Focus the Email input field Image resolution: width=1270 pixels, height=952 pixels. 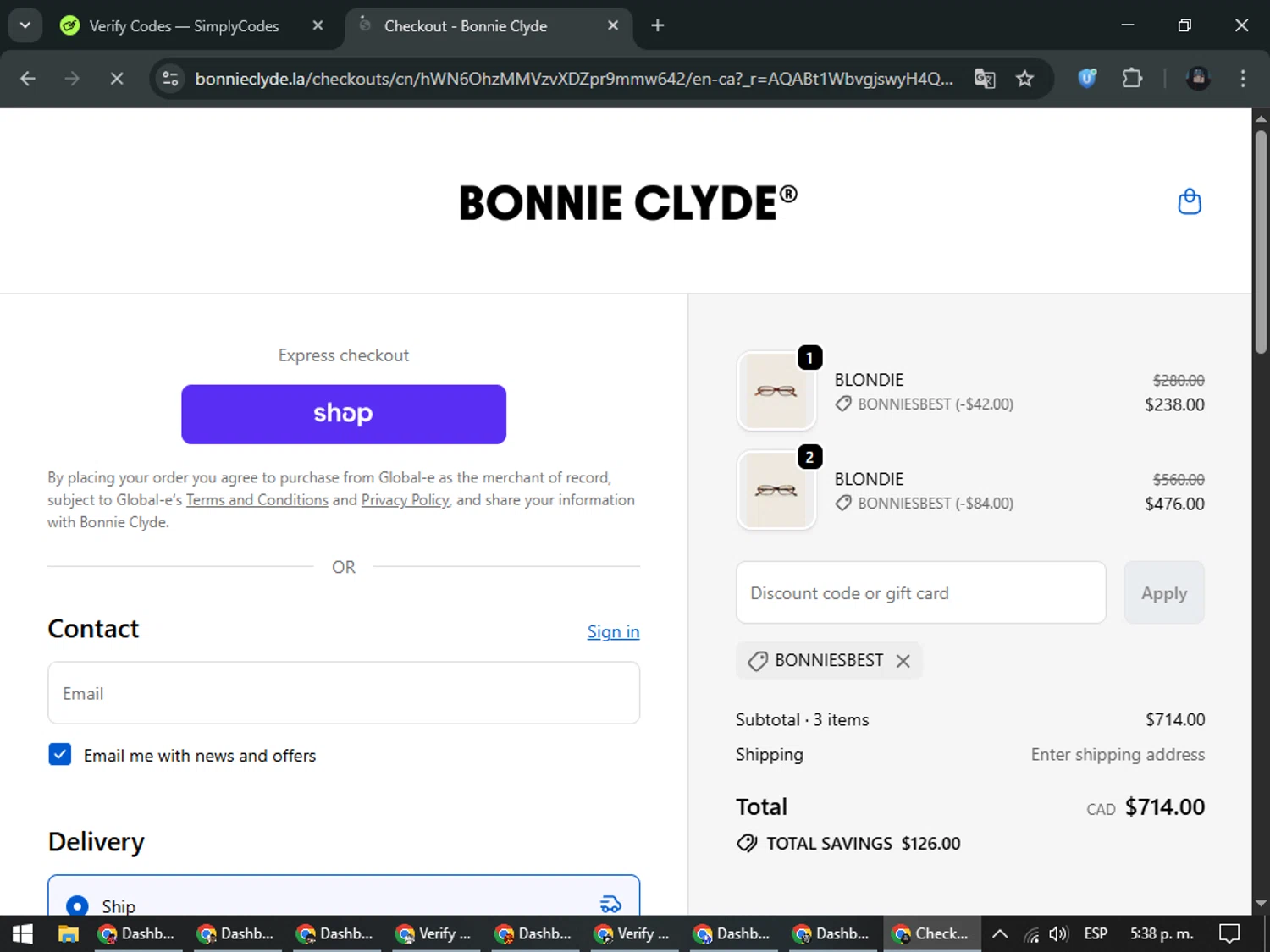point(344,693)
